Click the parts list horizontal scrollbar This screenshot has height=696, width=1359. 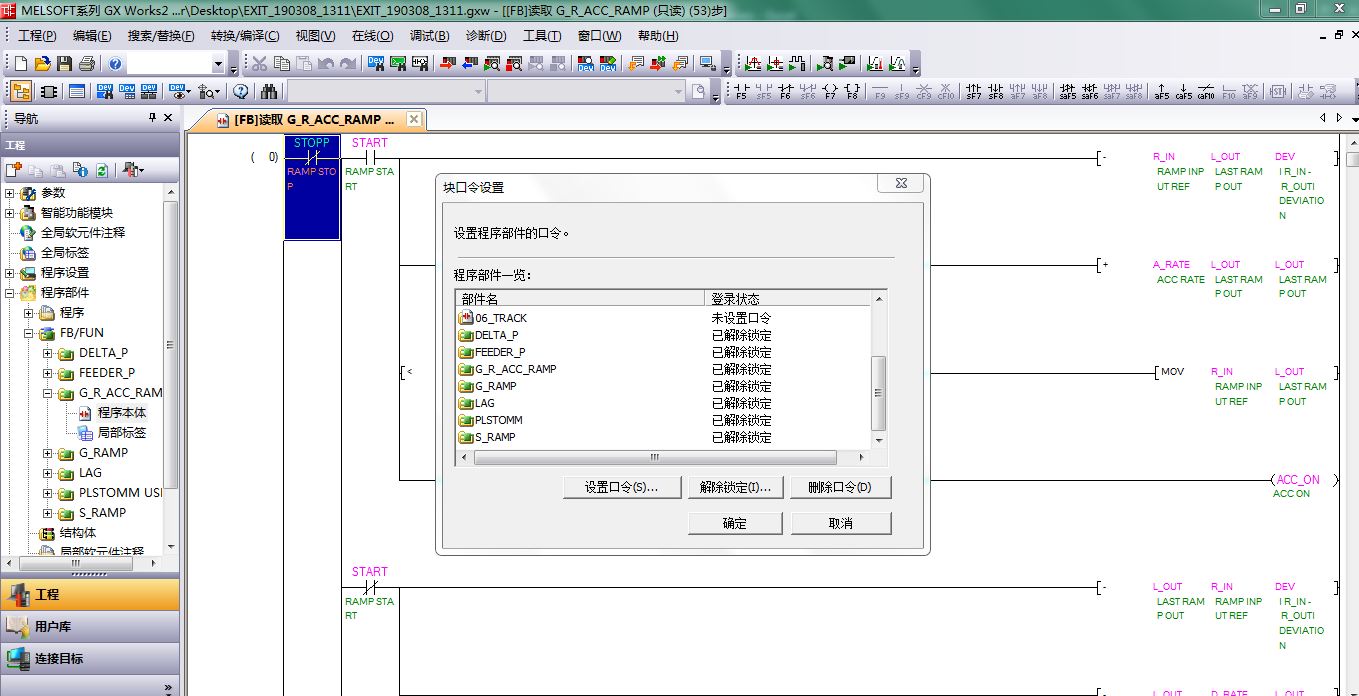654,458
